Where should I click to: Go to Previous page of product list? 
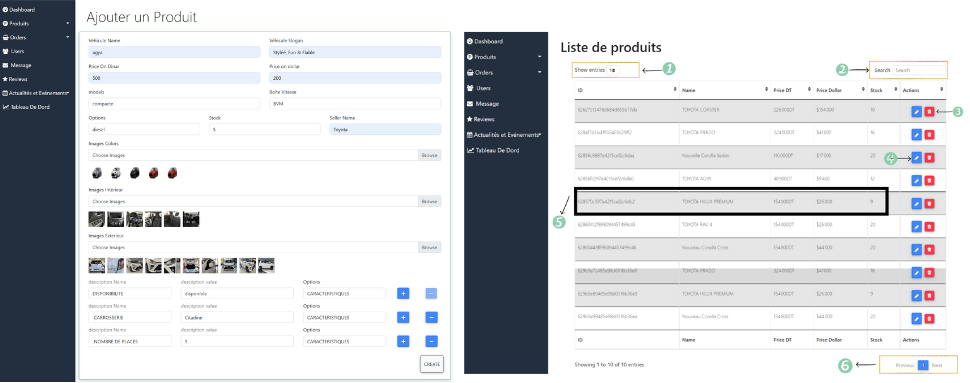pos(904,365)
